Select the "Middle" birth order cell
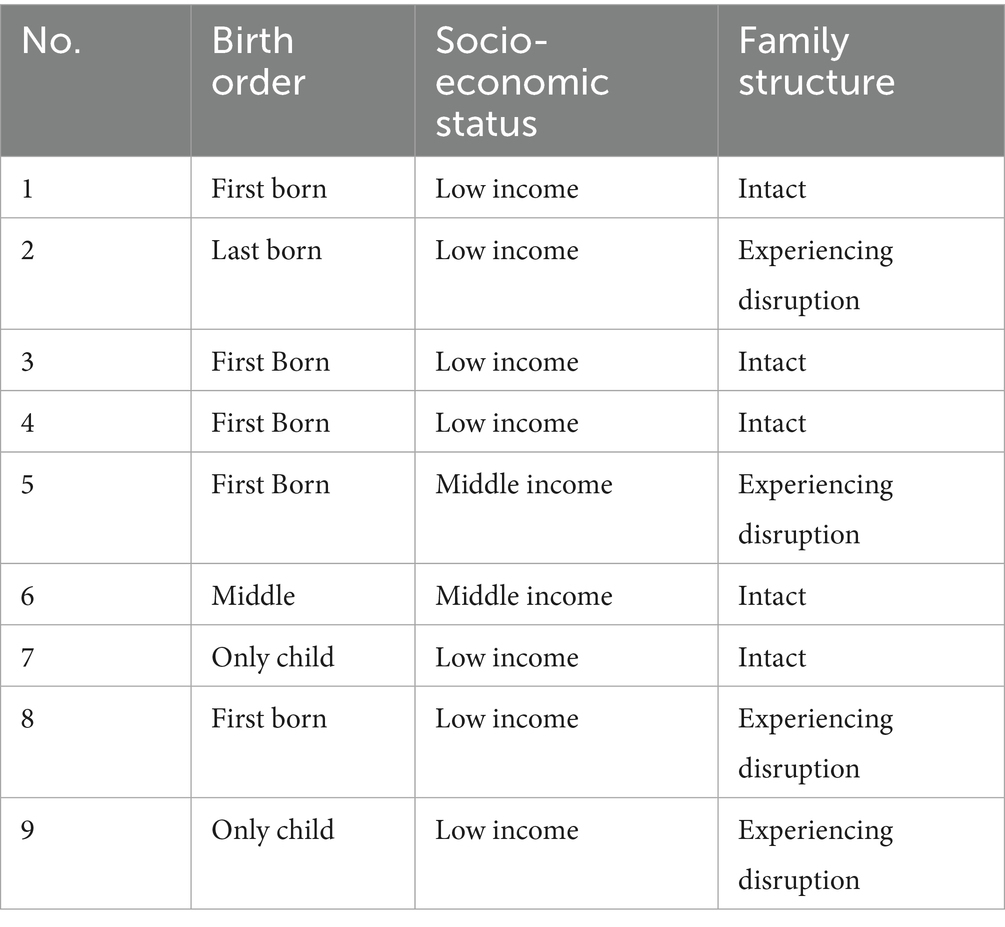This screenshot has width=1005, height=927. [x=253, y=596]
